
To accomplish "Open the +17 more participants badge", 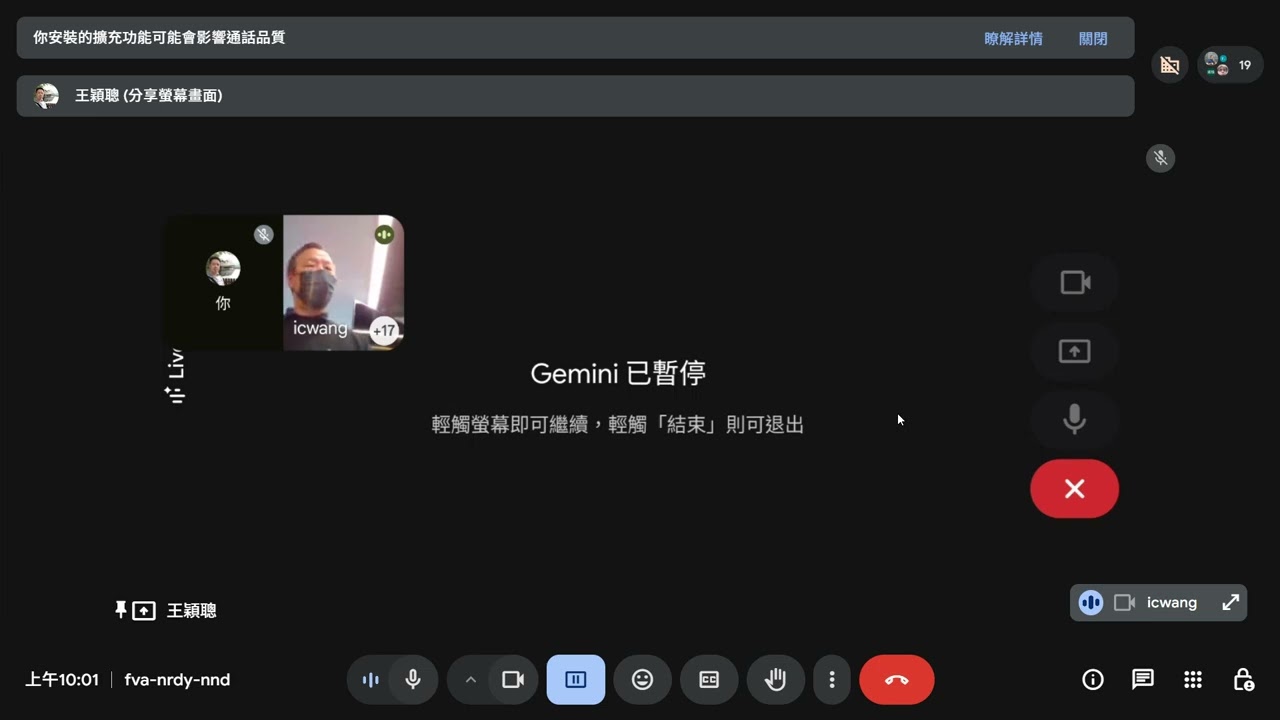I will pyautogui.click(x=384, y=330).
